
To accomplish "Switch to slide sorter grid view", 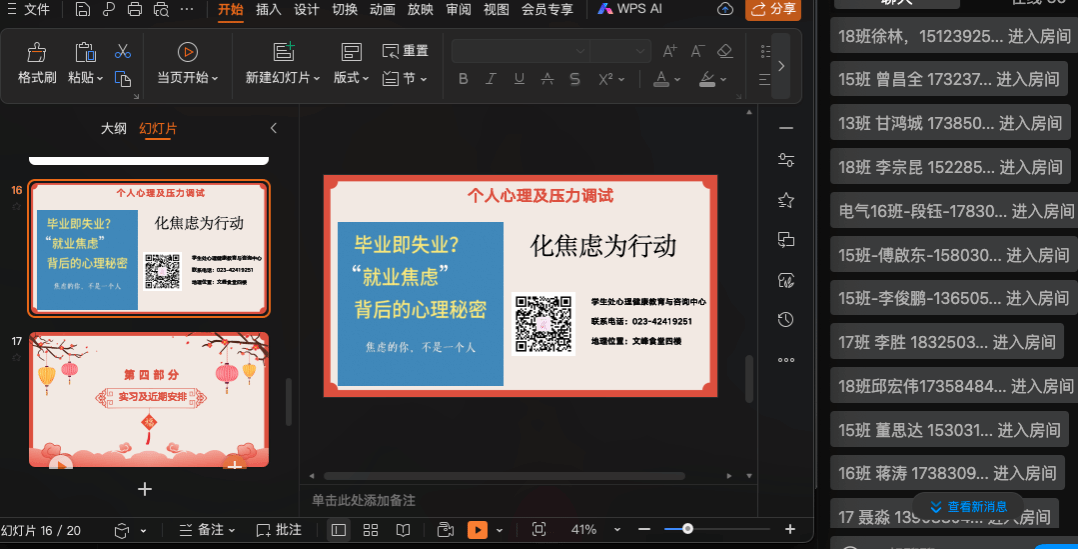I will [371, 530].
